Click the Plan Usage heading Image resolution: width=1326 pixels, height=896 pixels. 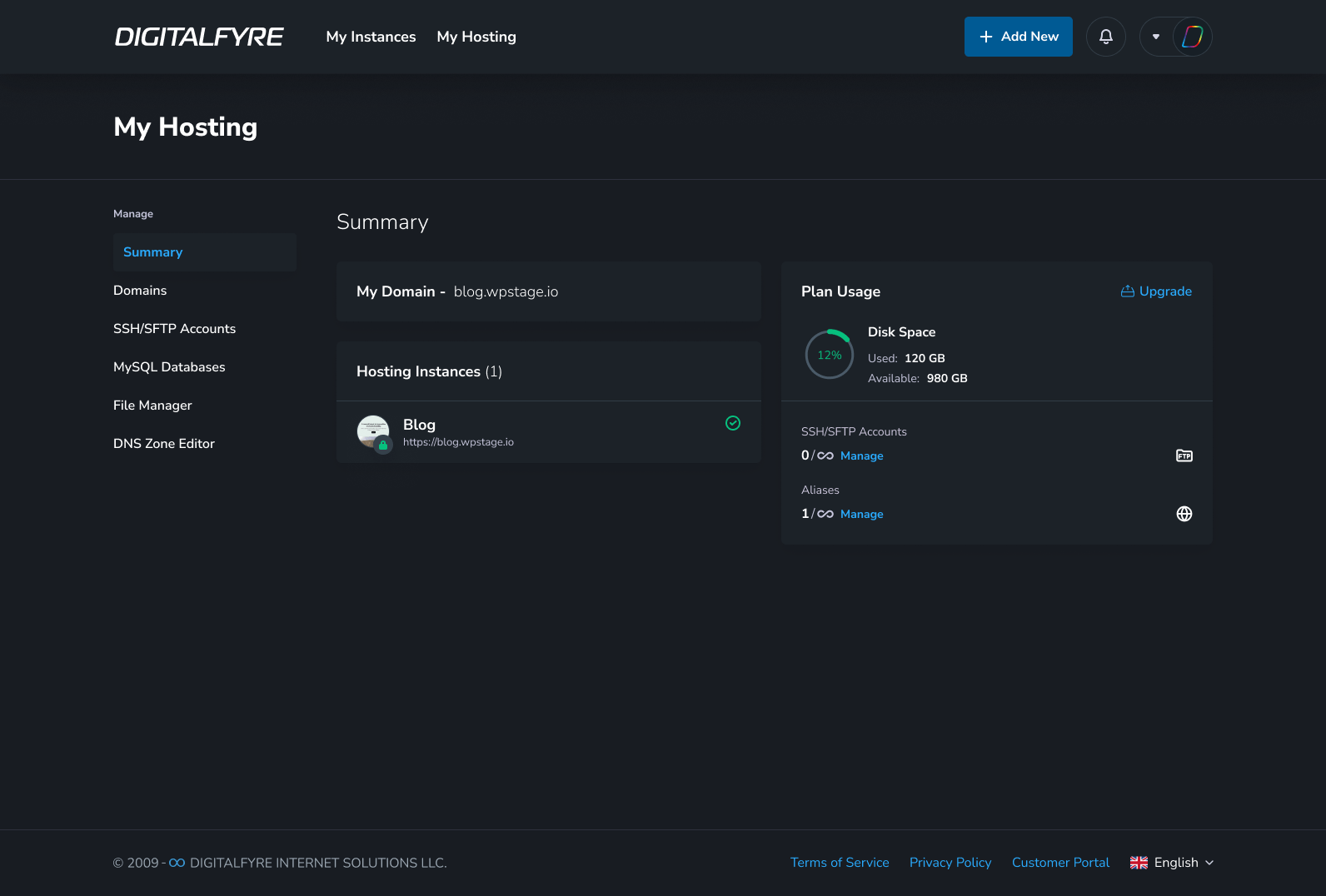pyautogui.click(x=840, y=291)
